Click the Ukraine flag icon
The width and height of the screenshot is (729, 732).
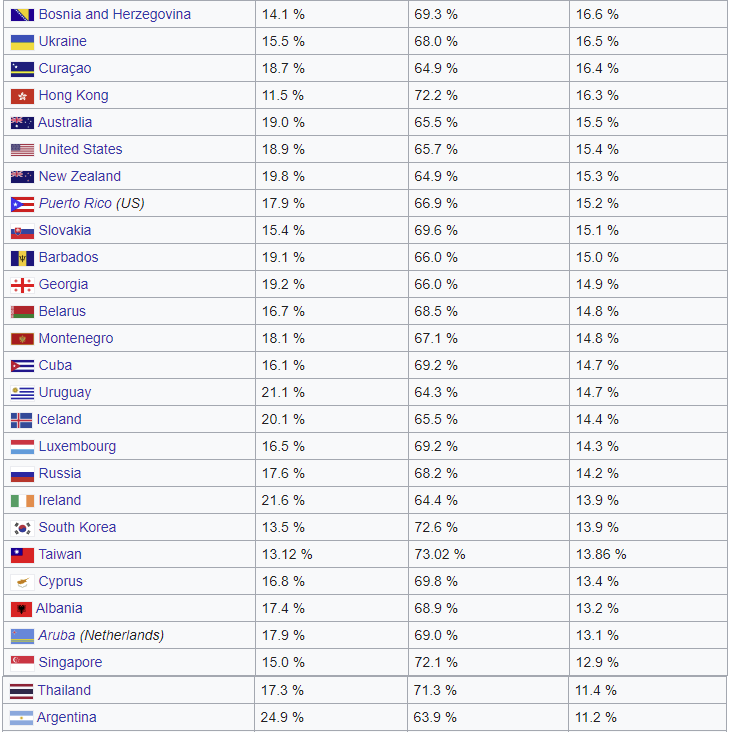pos(22,42)
